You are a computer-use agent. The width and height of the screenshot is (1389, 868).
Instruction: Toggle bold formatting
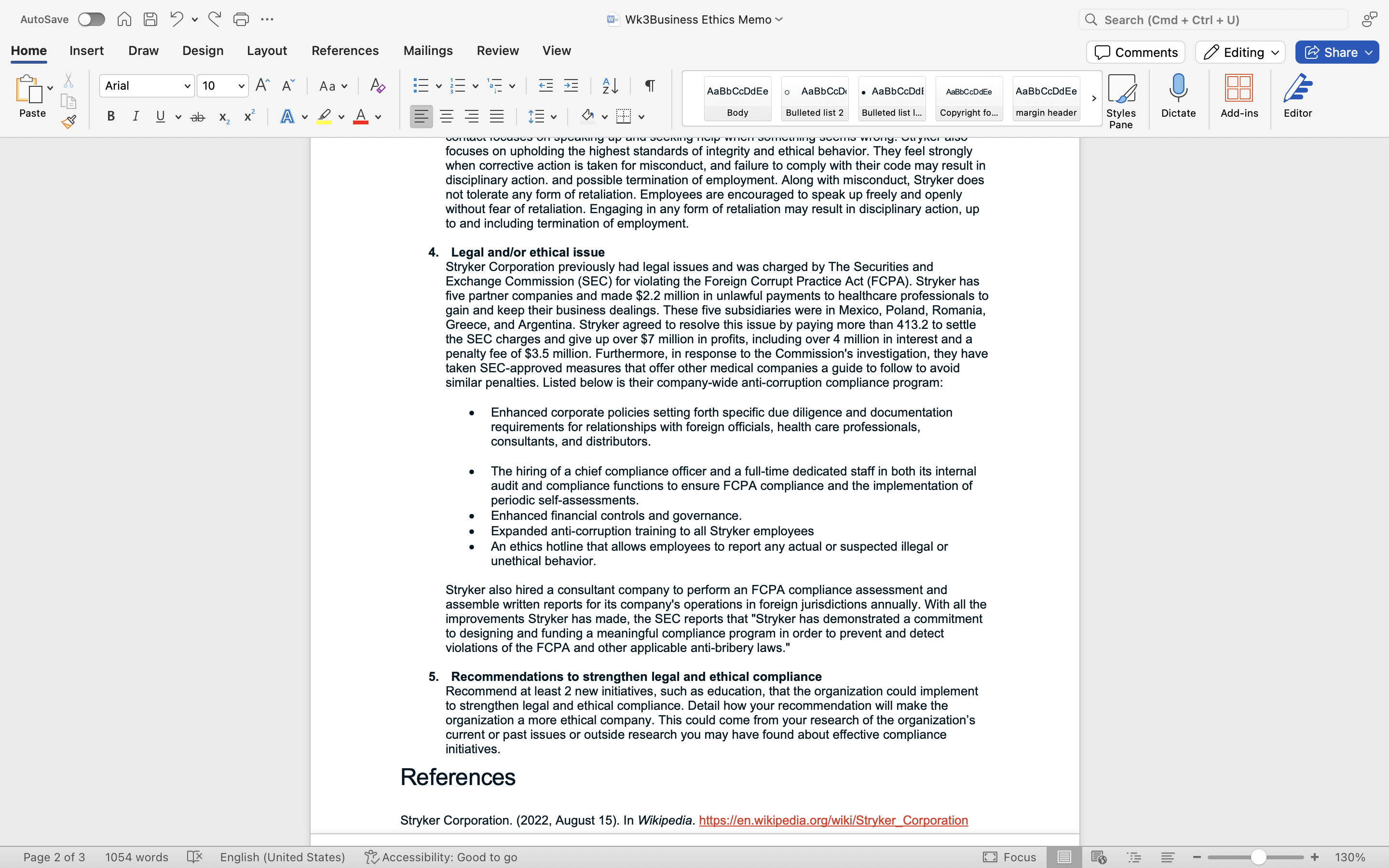[x=111, y=117]
